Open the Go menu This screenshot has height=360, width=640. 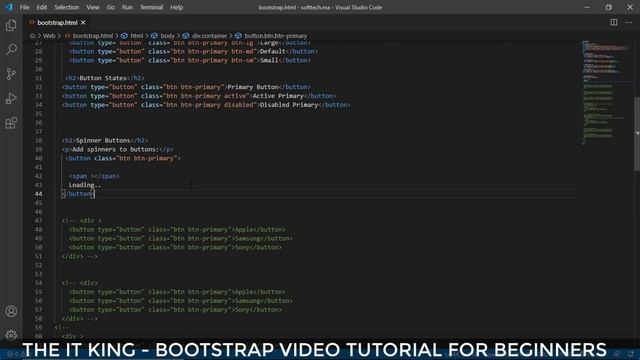(111, 7)
